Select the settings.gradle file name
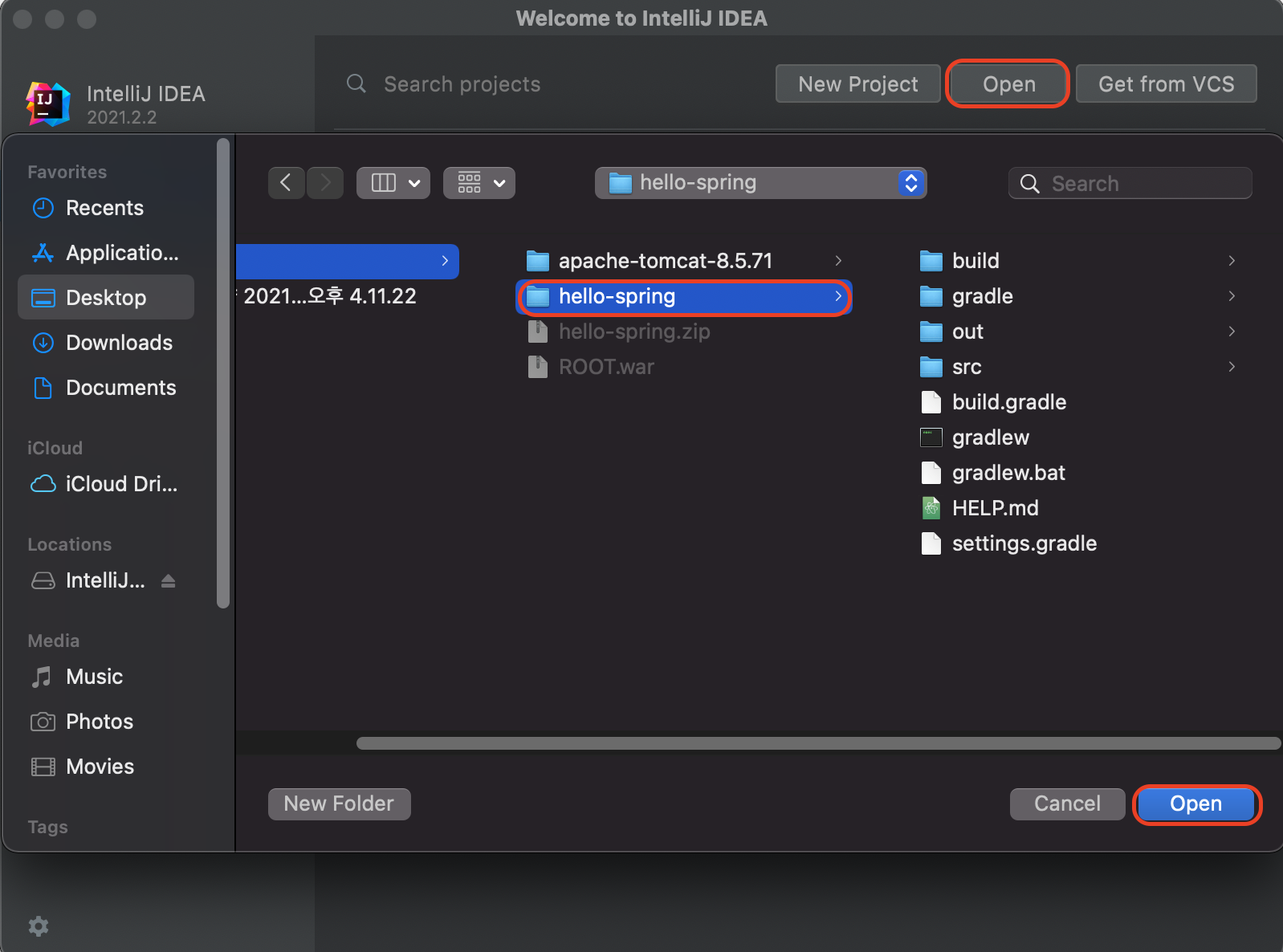This screenshot has height=952, width=1283. tap(1024, 543)
